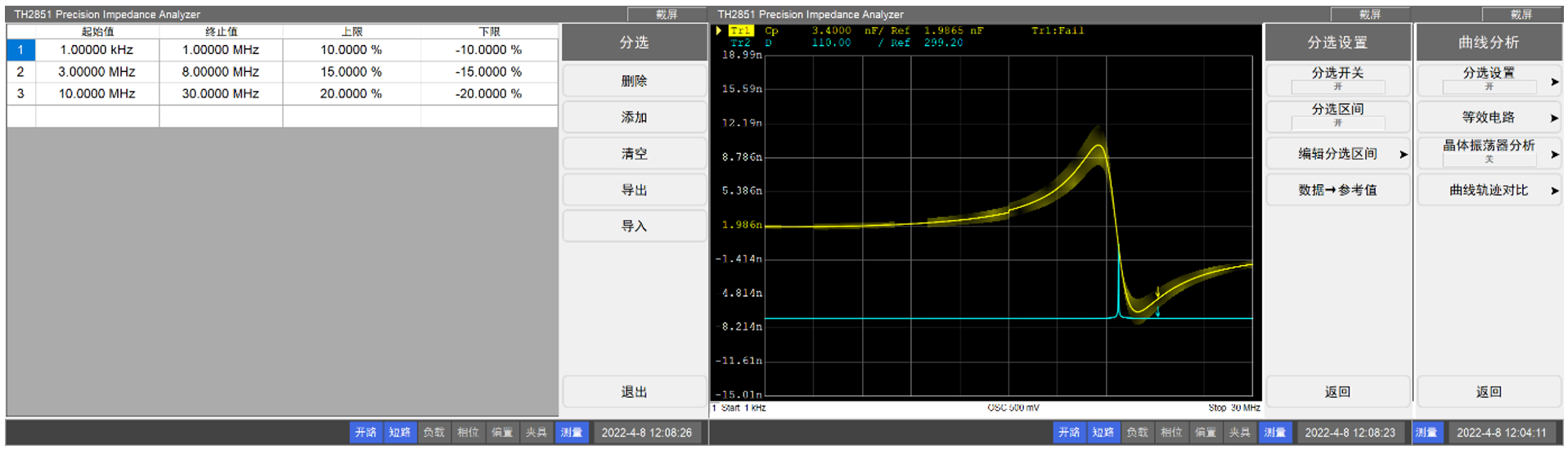
Task: Select the cyan Tr2 trace label
Action: (x=740, y=43)
